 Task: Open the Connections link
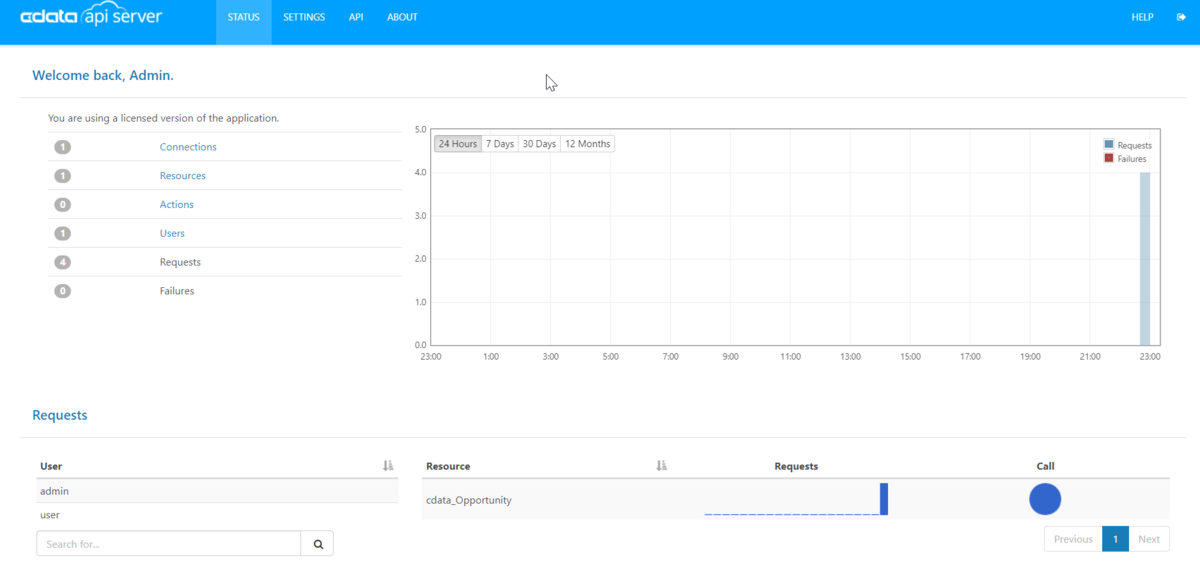click(x=188, y=147)
